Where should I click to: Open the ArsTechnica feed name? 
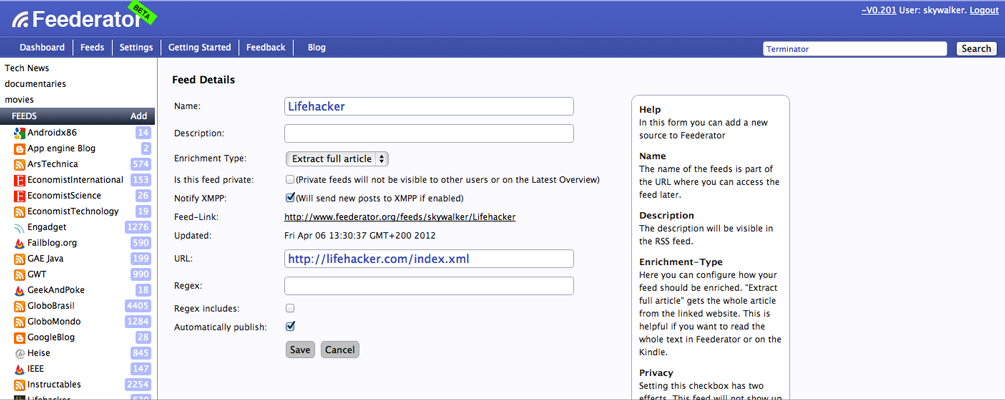pos(53,165)
